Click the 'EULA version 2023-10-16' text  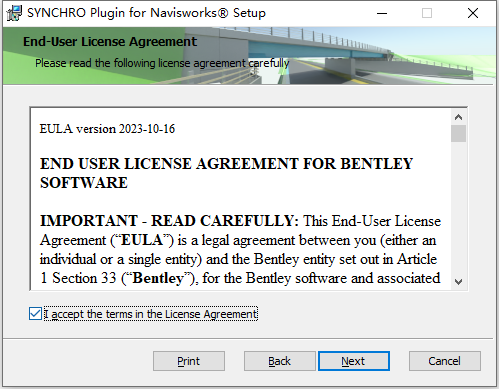coord(107,129)
